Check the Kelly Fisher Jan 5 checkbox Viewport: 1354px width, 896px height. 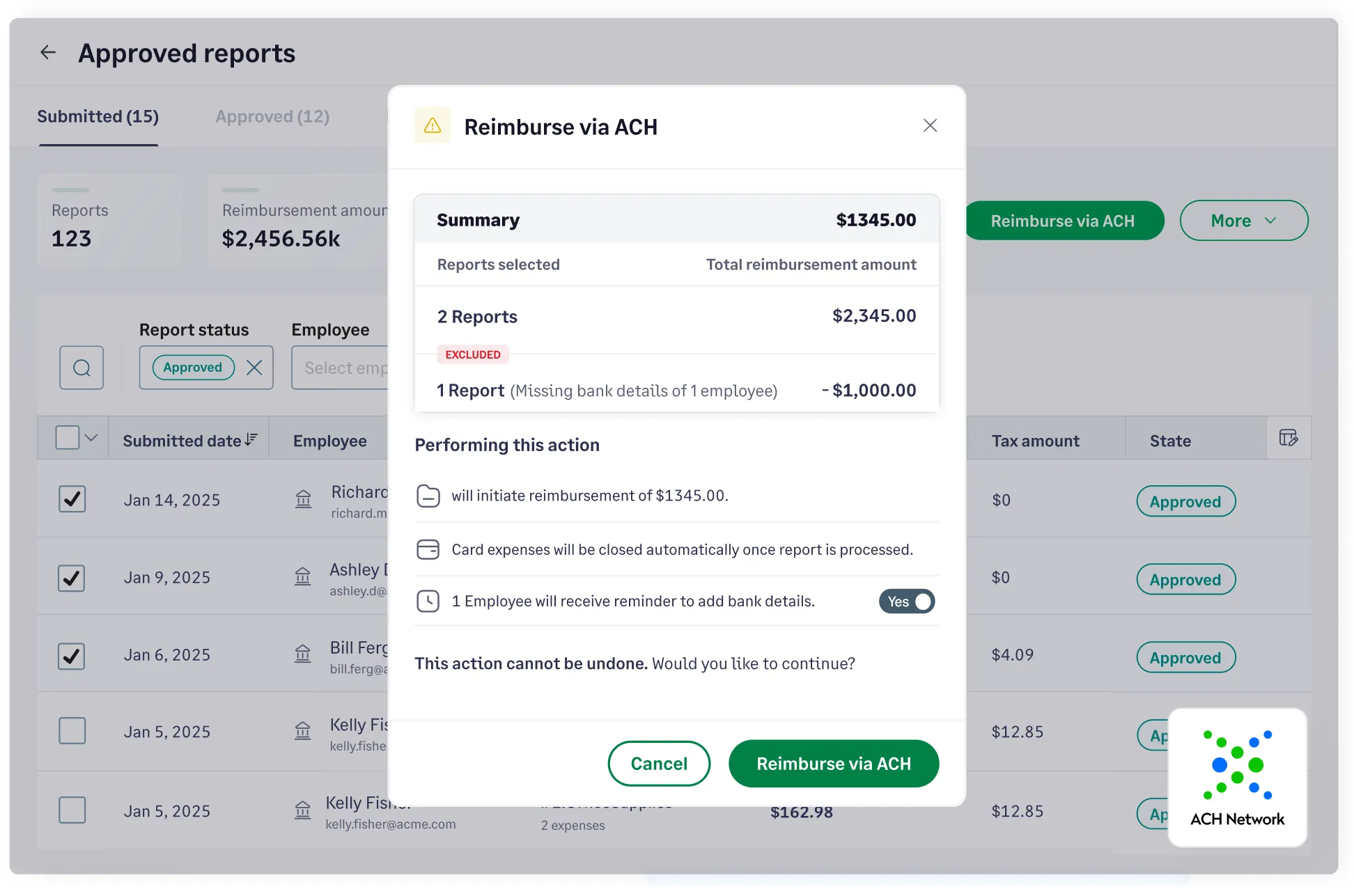(72, 731)
